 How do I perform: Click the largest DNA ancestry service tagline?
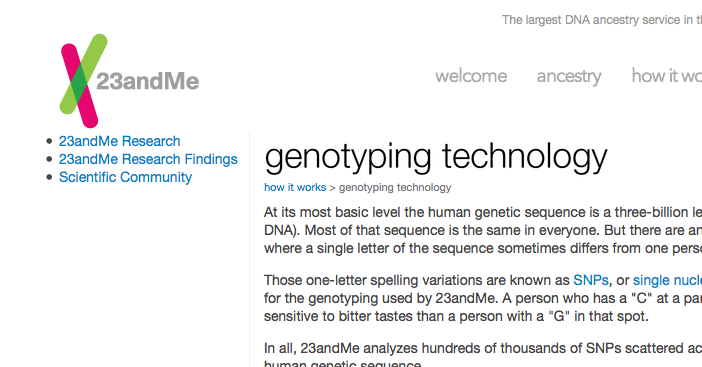[602, 20]
